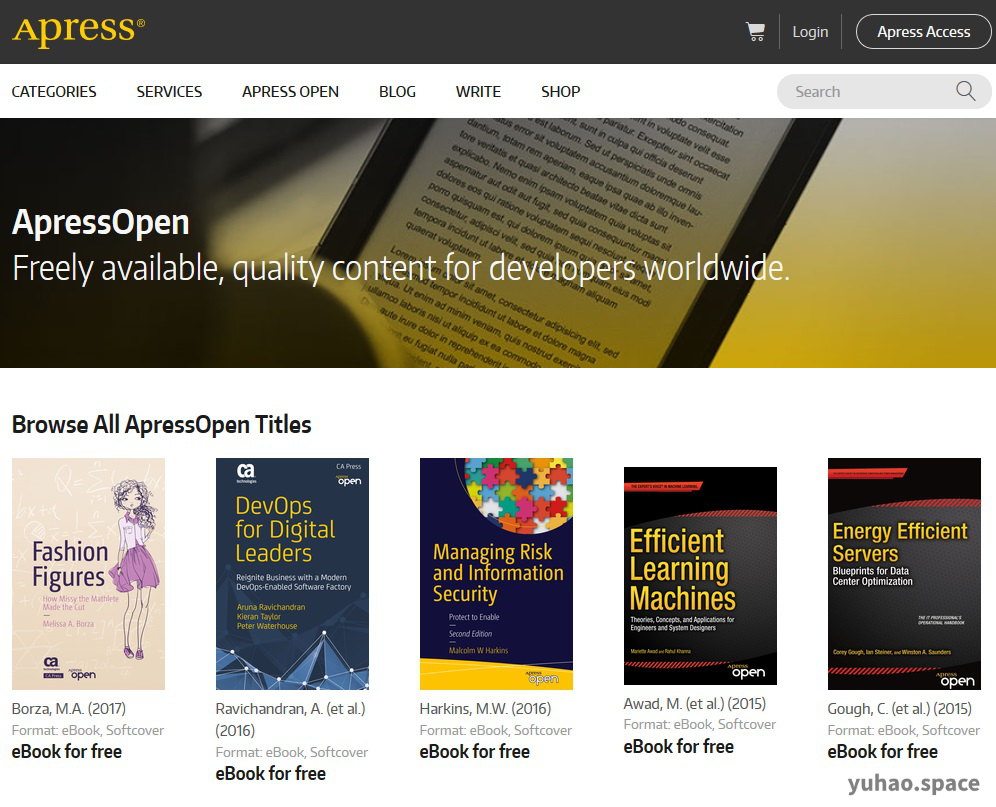Click eBook for free under Ravichandran
Viewport: 996px width, 807px height.
(x=271, y=773)
